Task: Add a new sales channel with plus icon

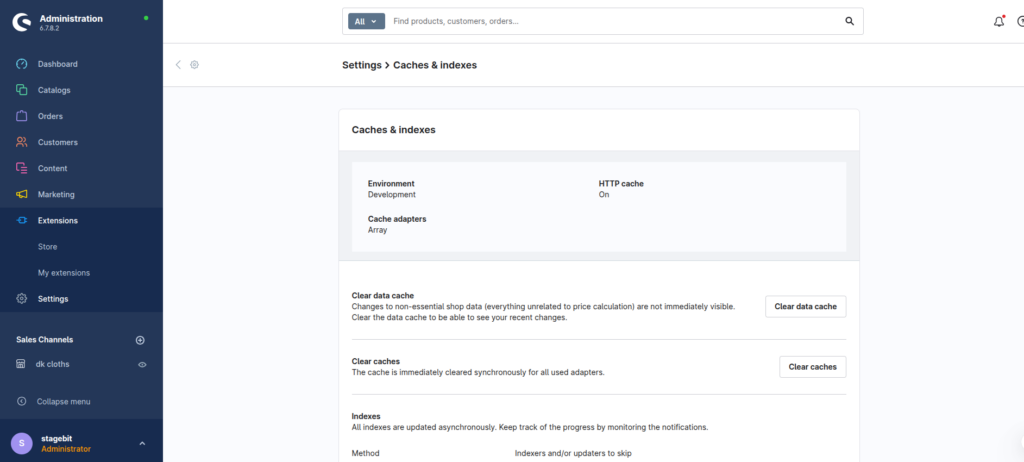Action: tap(140, 340)
